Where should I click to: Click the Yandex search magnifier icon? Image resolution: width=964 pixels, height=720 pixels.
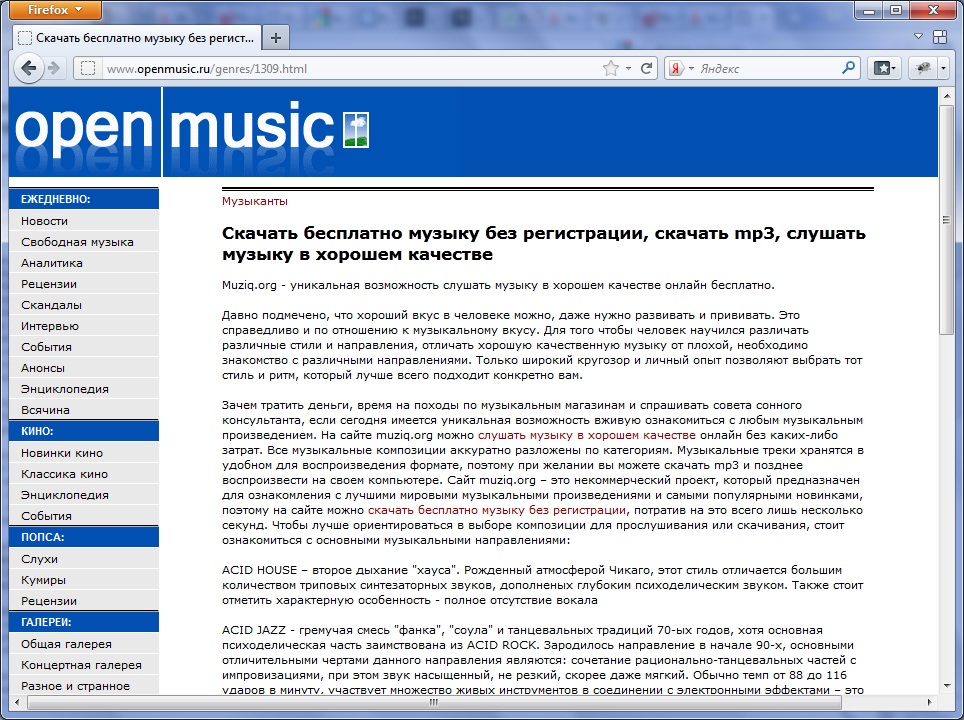pyautogui.click(x=848, y=68)
